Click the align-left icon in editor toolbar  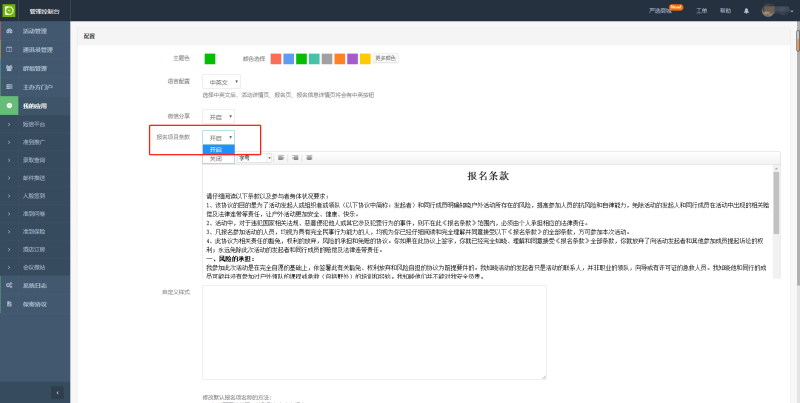pyautogui.click(x=281, y=158)
